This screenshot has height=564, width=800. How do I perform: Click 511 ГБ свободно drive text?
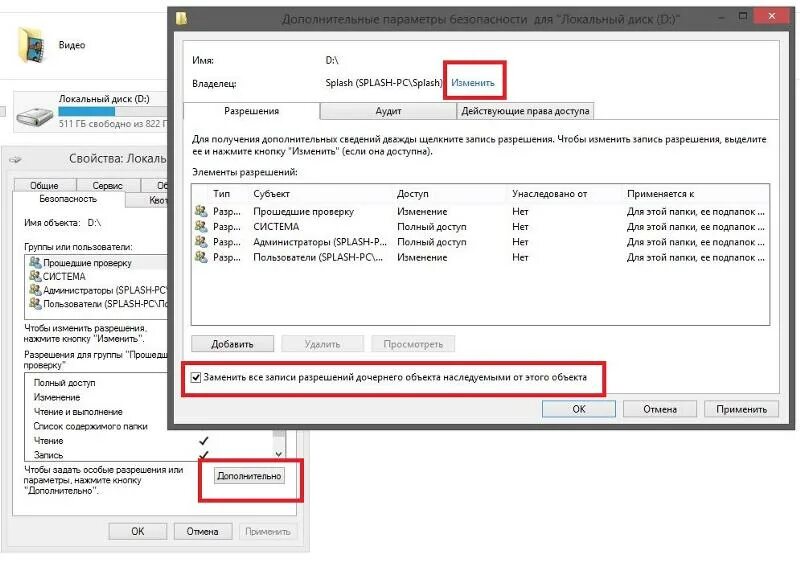[x=113, y=124]
